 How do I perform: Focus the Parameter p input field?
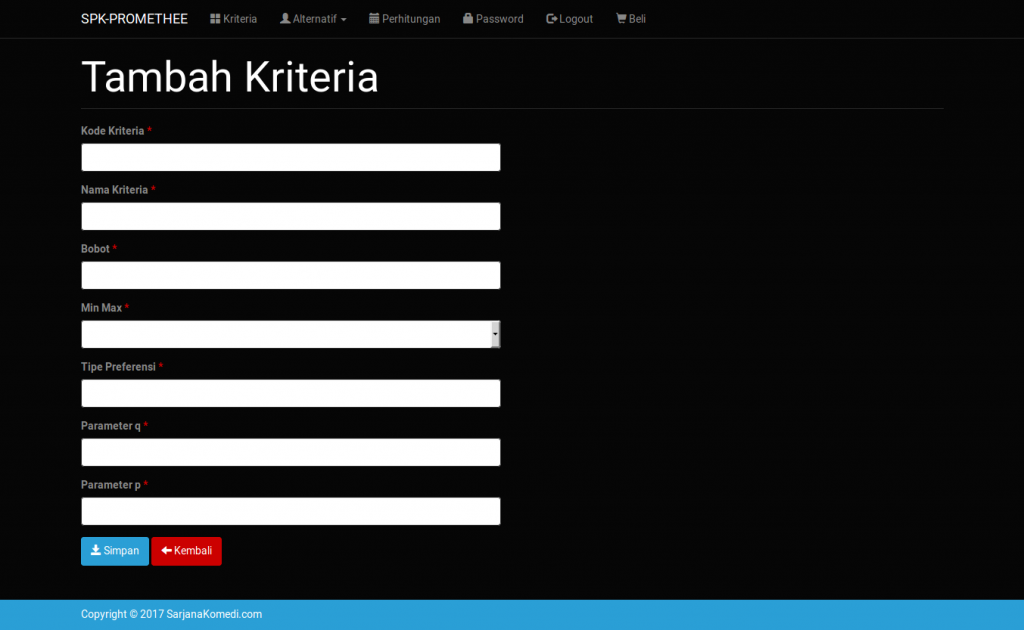tap(291, 511)
